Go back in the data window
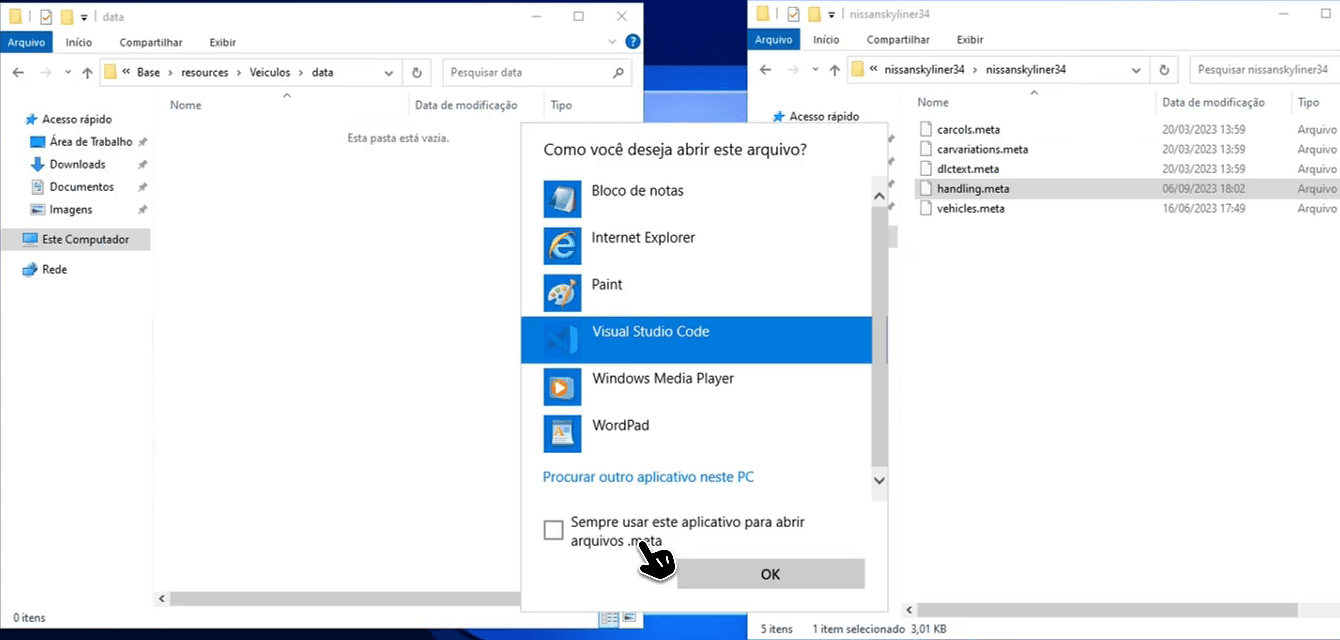Viewport: 1340px width, 640px height. pyautogui.click(x=18, y=73)
